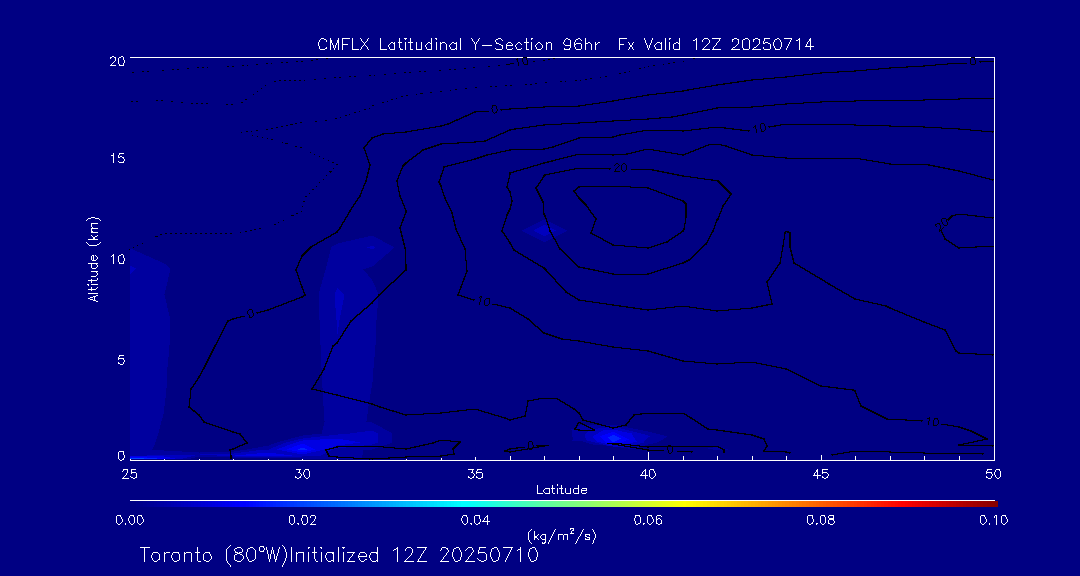Click the 'Latitude' x-axis label
This screenshot has width=1080, height=576.
pos(561,491)
